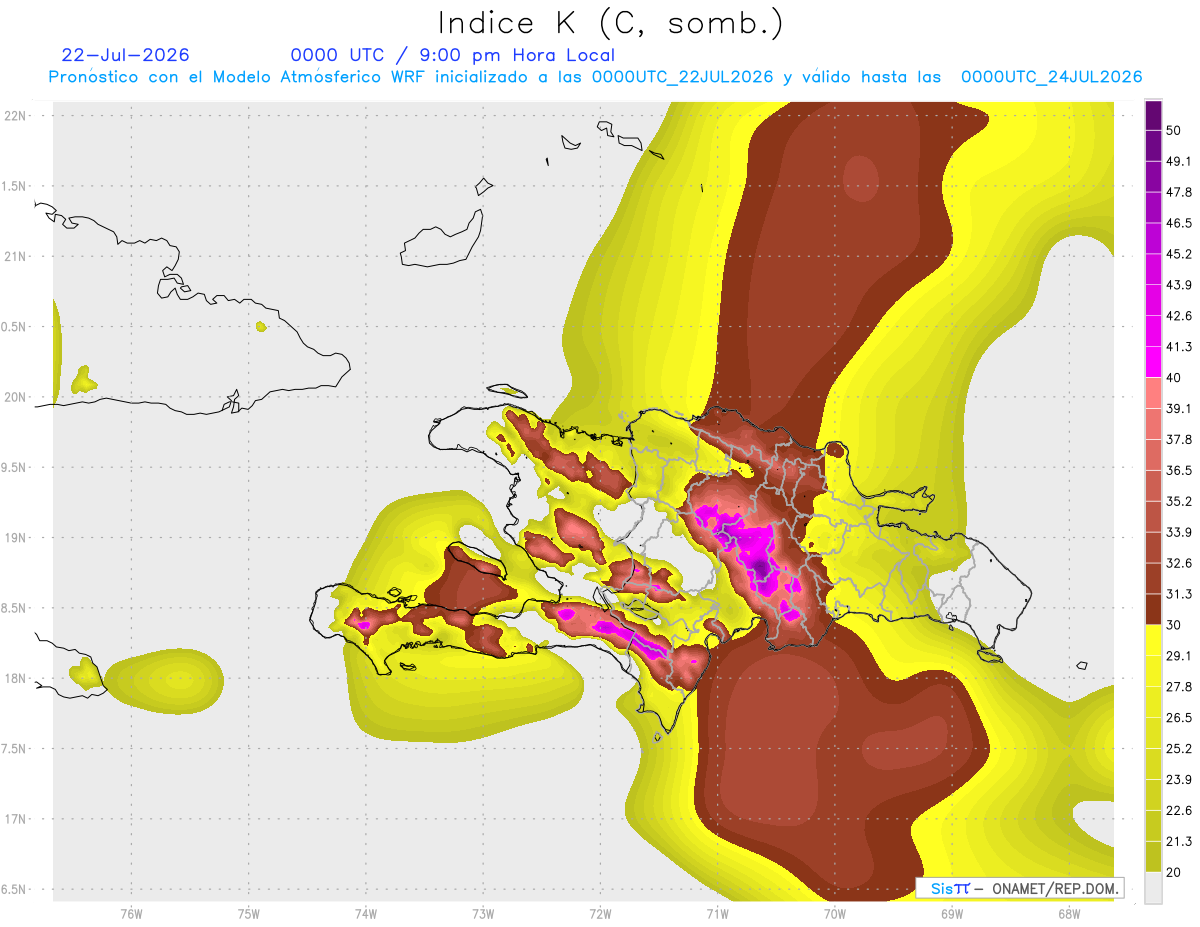
Task: Click the '50' value on the color scale
Action: (1175, 130)
